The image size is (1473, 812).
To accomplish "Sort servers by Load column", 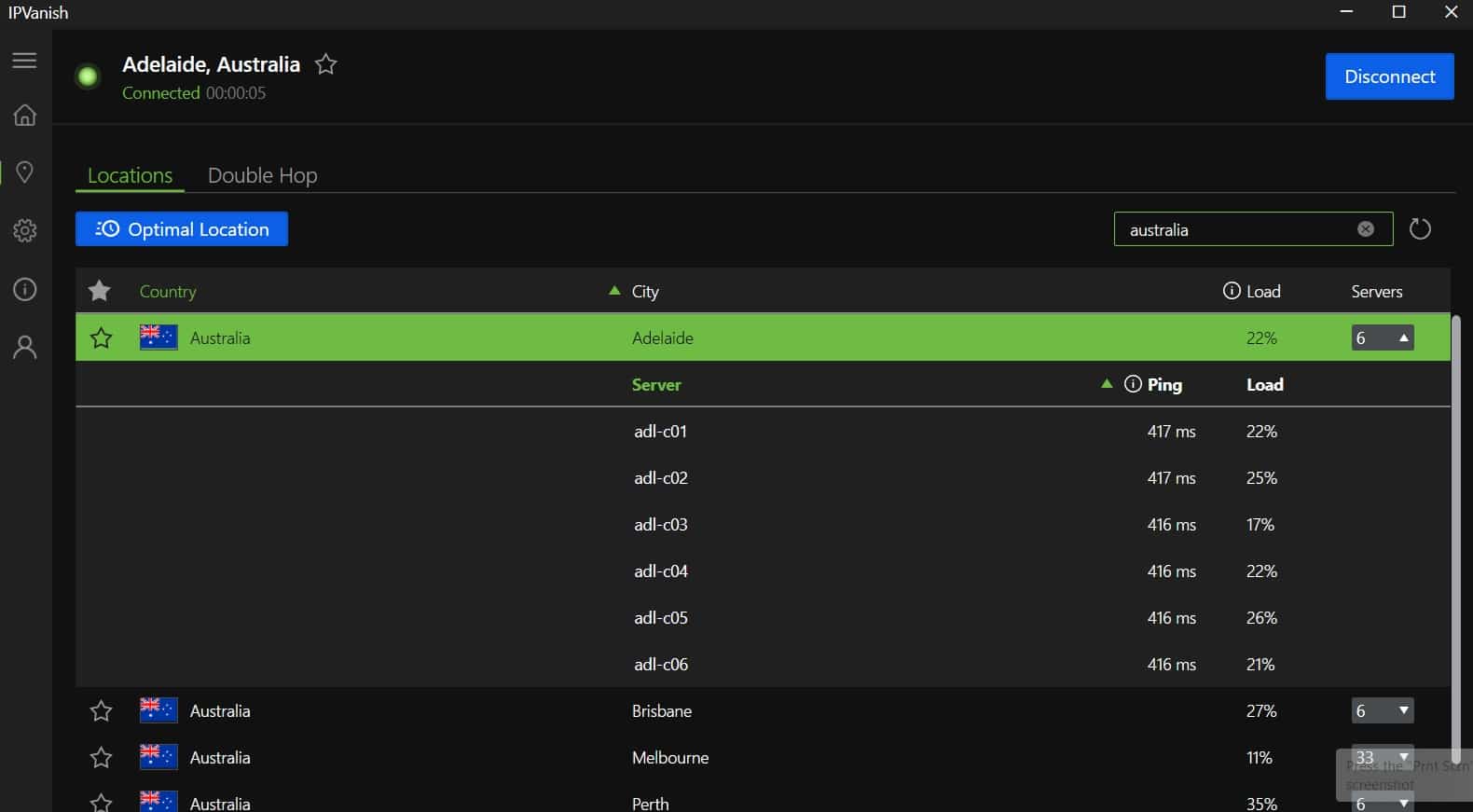I will point(1265,385).
